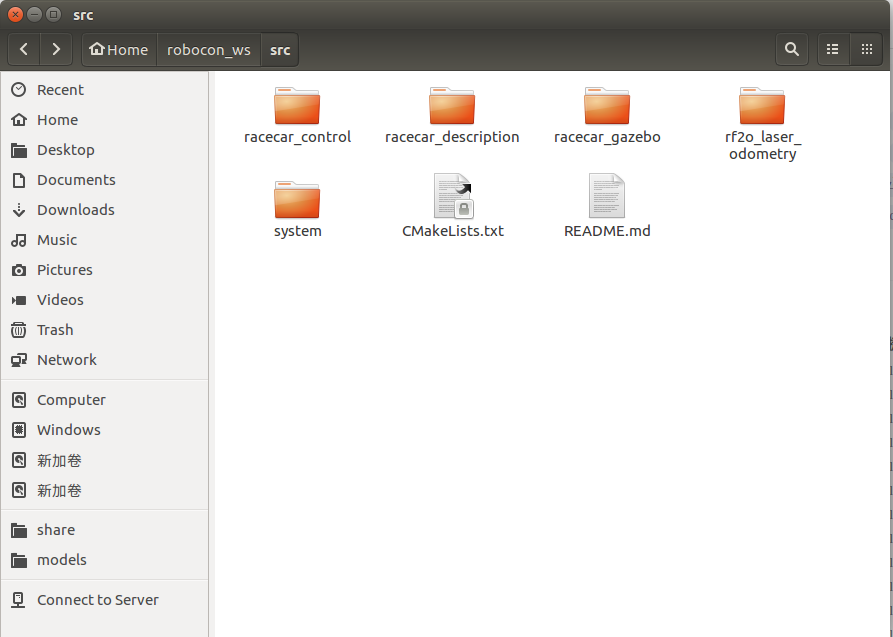Image resolution: width=893 pixels, height=637 pixels.
Task: Select the rf2o_laser_odometry folder icon
Action: (x=762, y=106)
